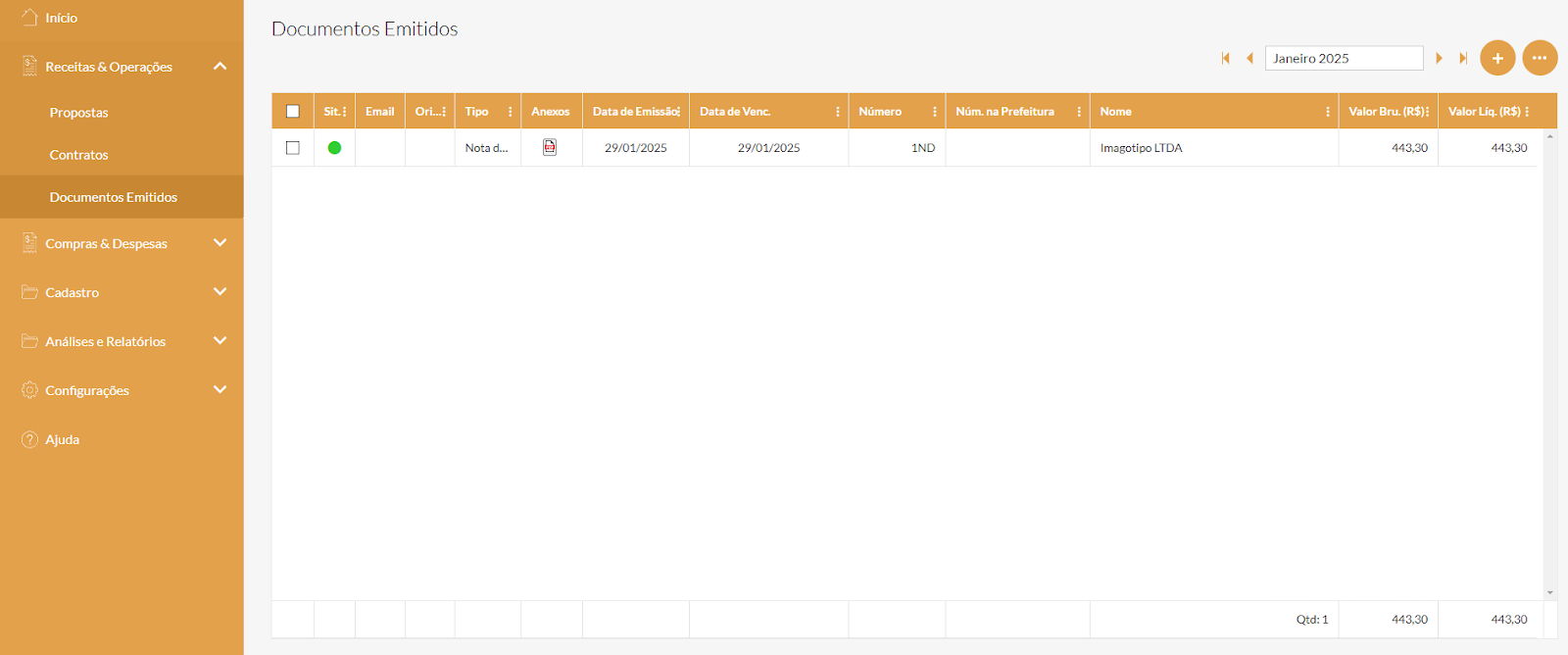Click the Cadastro folder icon
The image size is (1568, 655).
click(30, 292)
